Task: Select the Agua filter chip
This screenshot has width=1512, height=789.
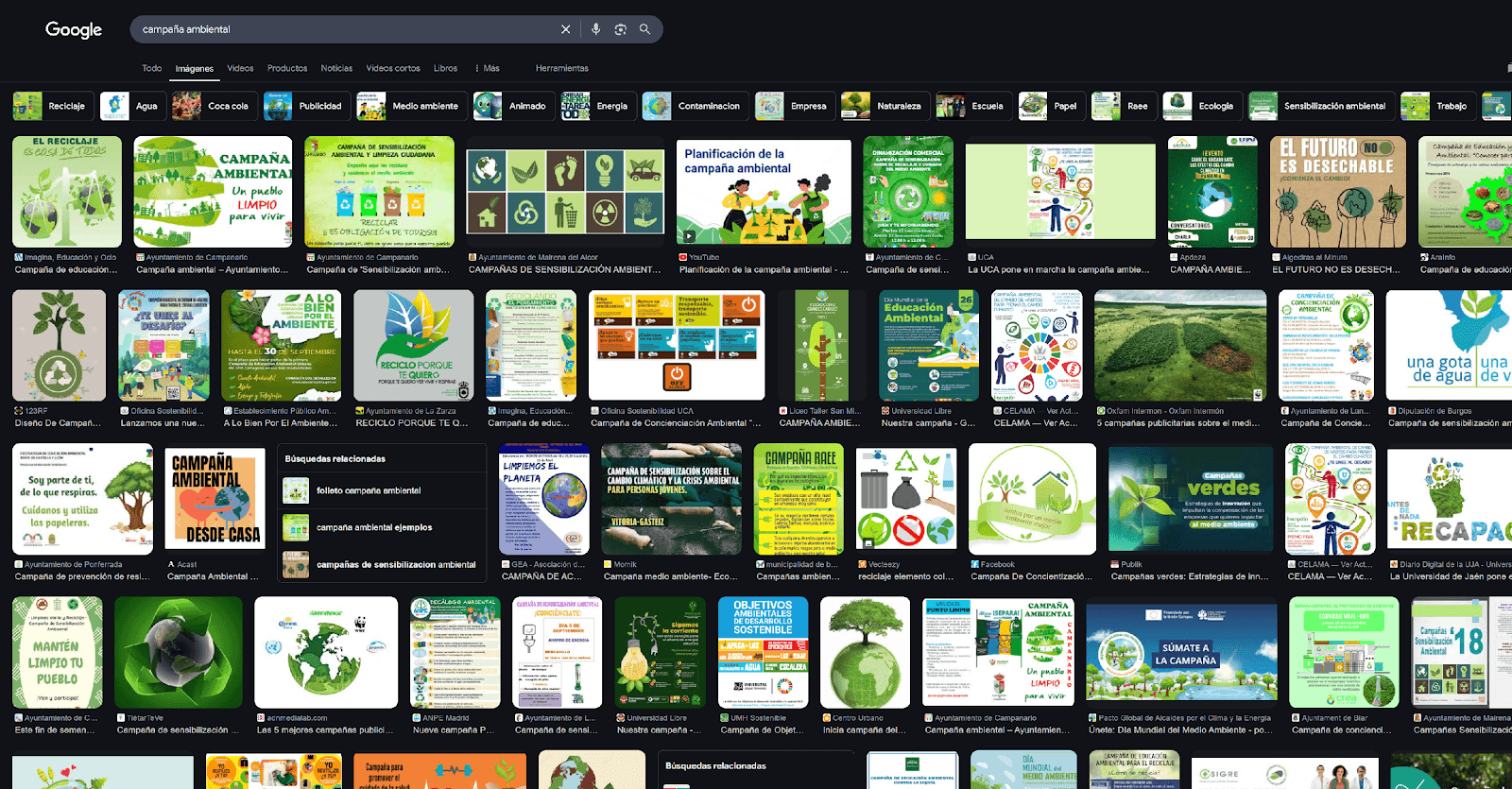Action: [x=132, y=106]
